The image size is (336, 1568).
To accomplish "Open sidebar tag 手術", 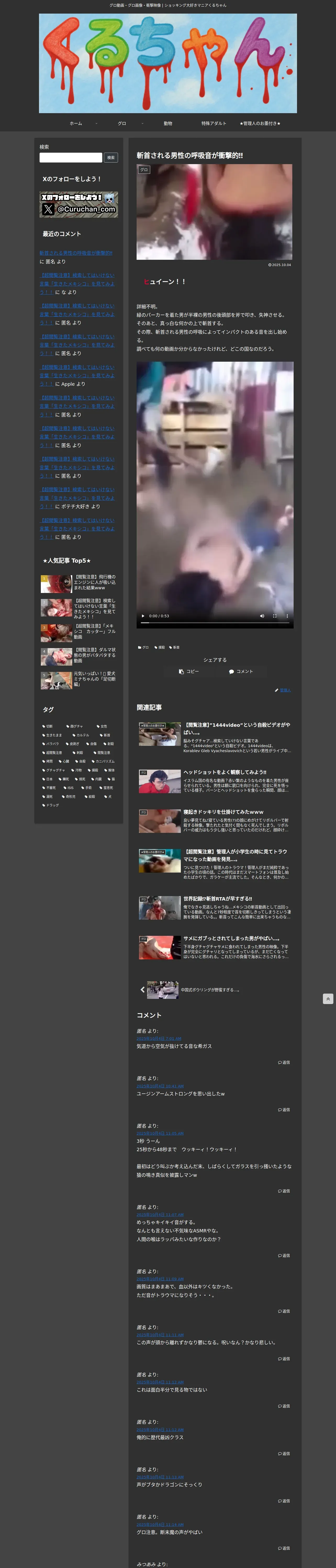I will click(87, 788).
